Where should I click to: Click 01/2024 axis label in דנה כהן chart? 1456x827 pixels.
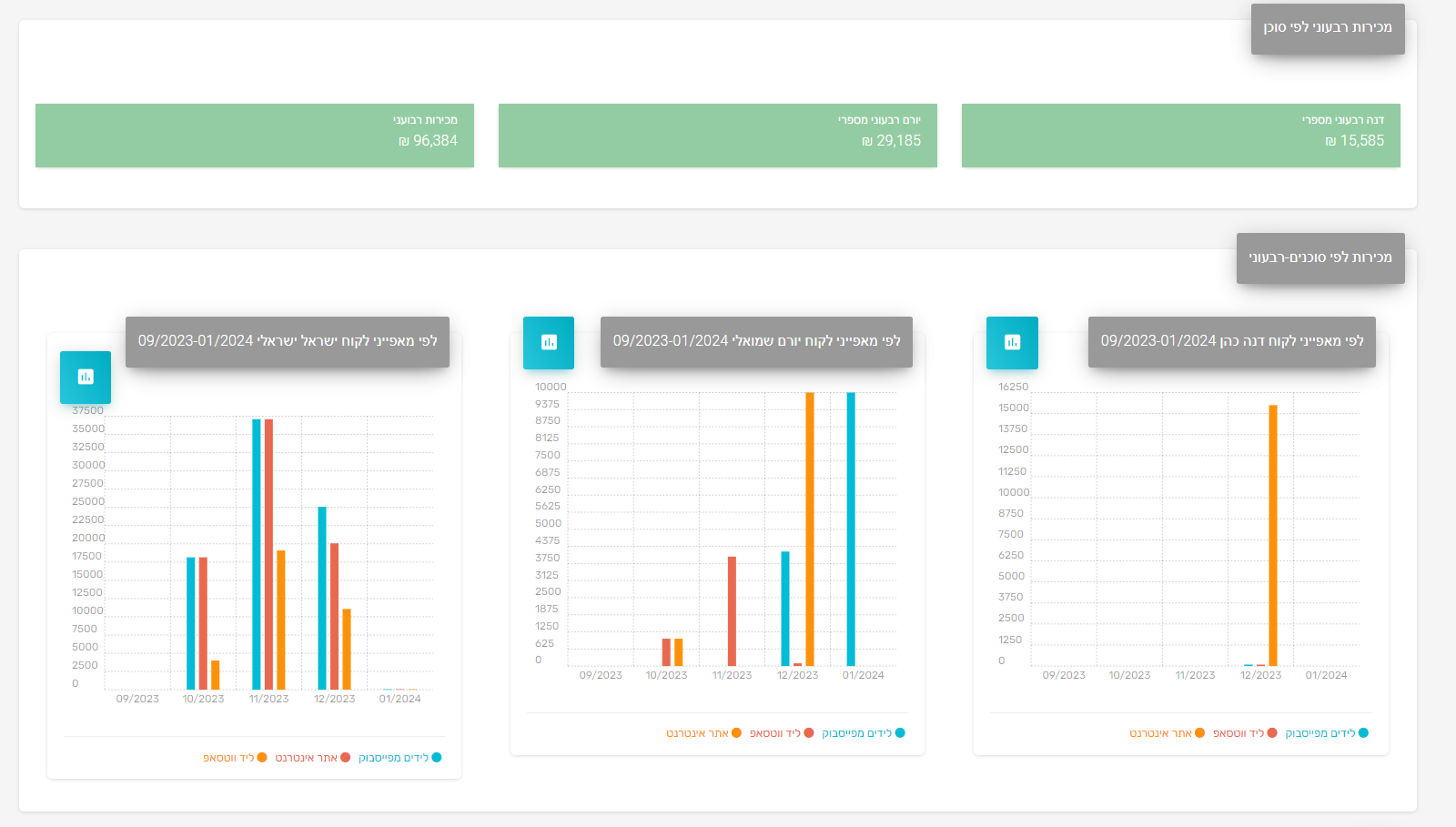click(x=1327, y=675)
